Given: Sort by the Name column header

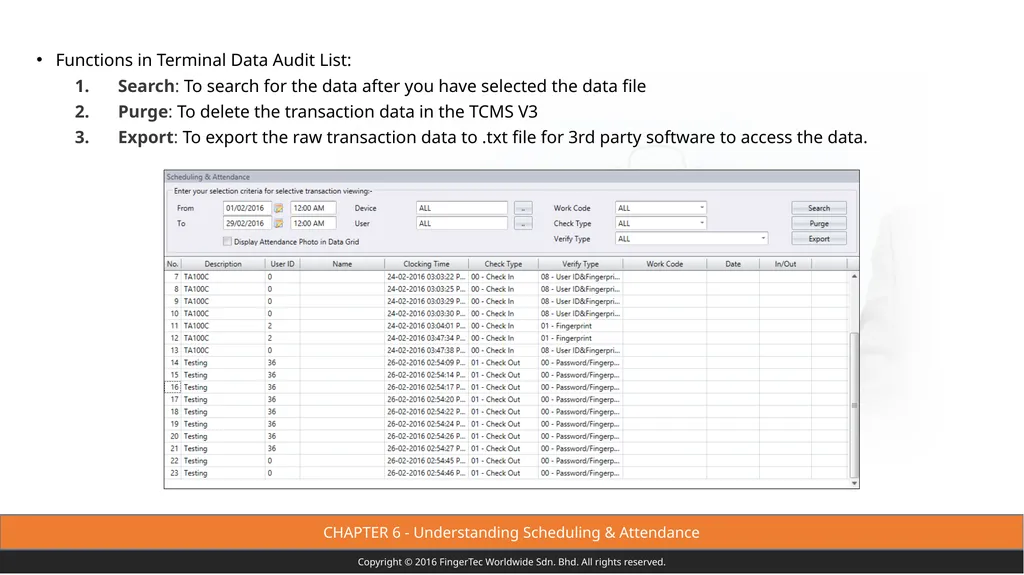Looking at the screenshot, I should click(x=342, y=264).
